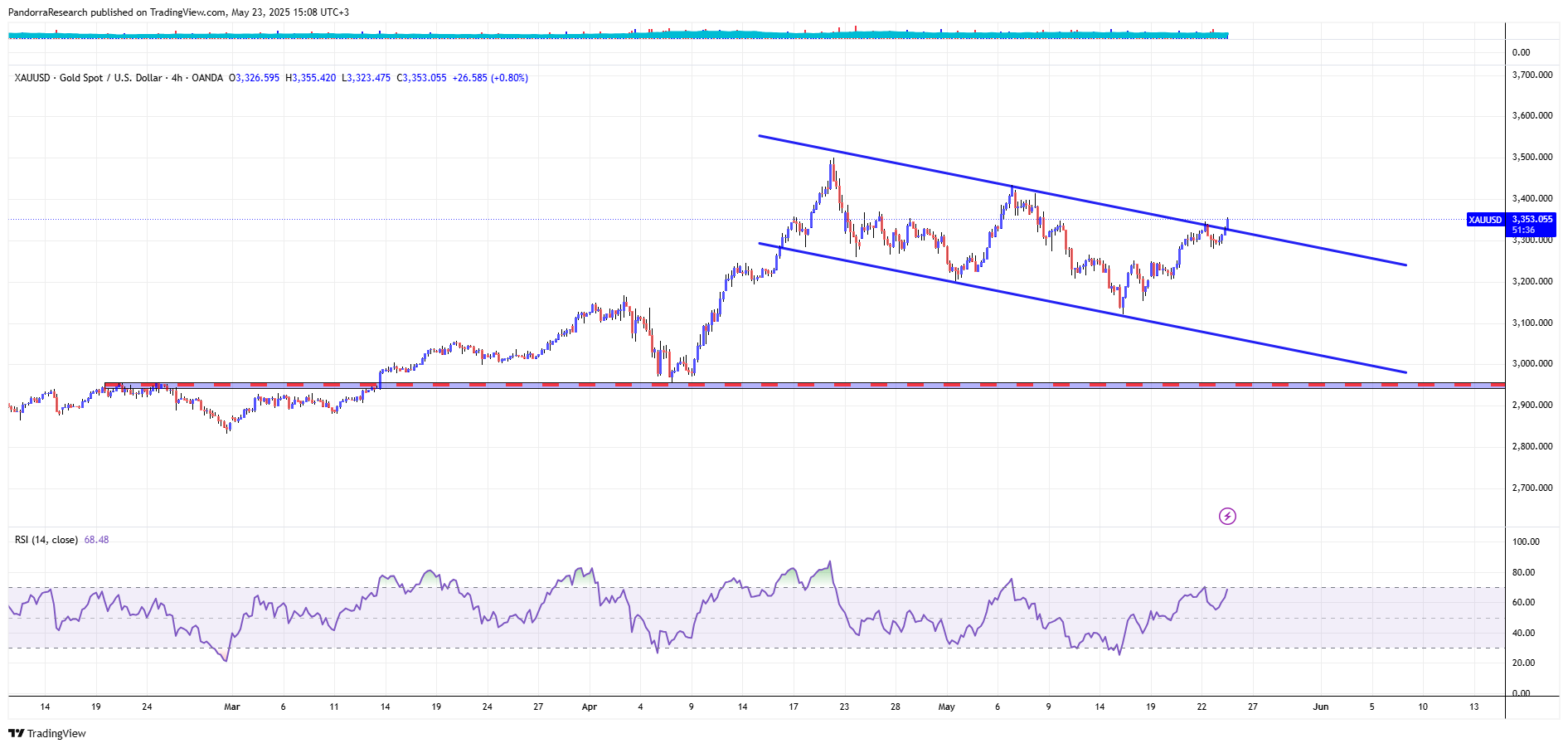The width and height of the screenshot is (1568, 748).
Task: Click the 3,100.000 price scale label
Action: tap(1532, 323)
